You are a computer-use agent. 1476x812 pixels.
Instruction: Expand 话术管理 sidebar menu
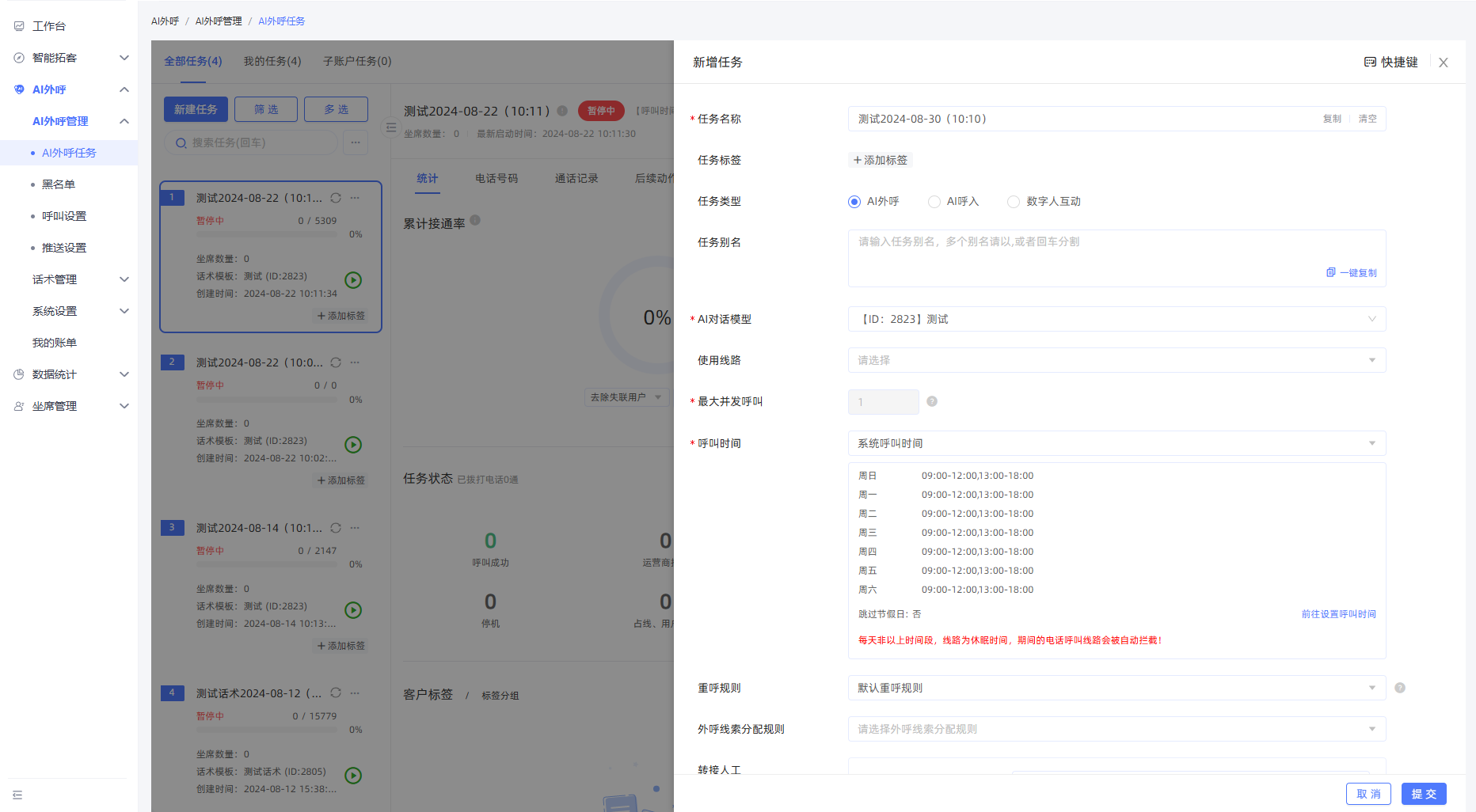point(124,279)
